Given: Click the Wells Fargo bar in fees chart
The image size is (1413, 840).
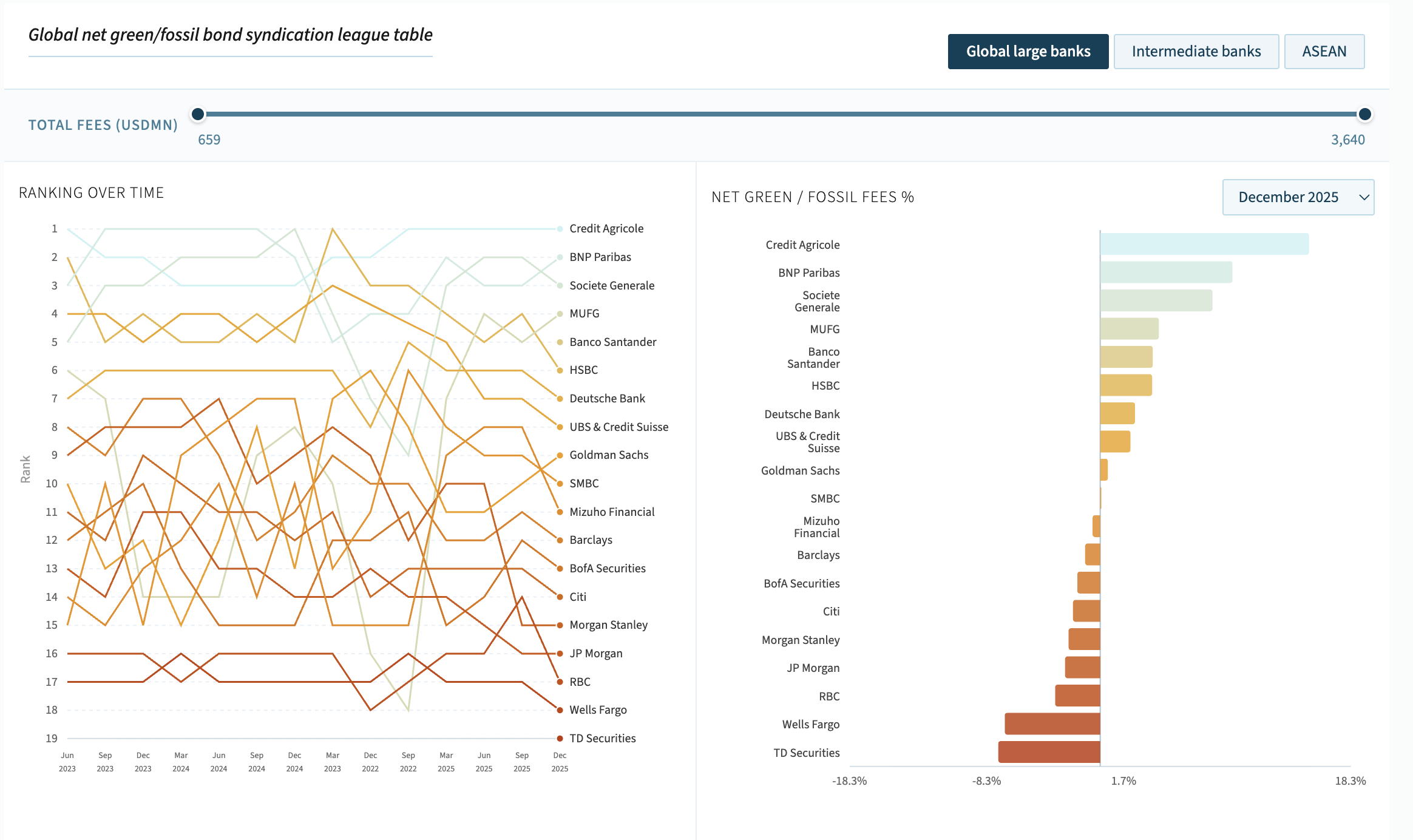Looking at the screenshot, I should point(1052,724).
